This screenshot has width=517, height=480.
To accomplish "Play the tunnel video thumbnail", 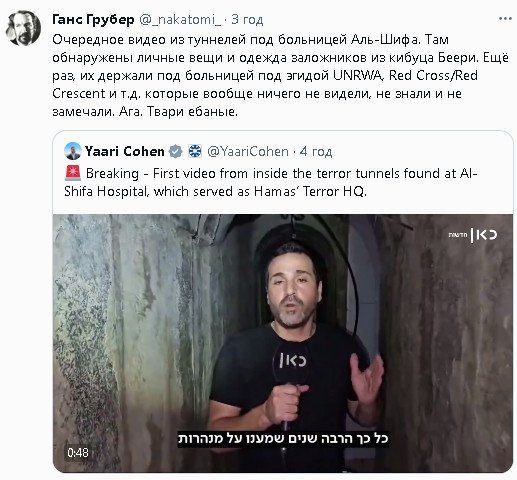I will pyautogui.click(x=283, y=343).
